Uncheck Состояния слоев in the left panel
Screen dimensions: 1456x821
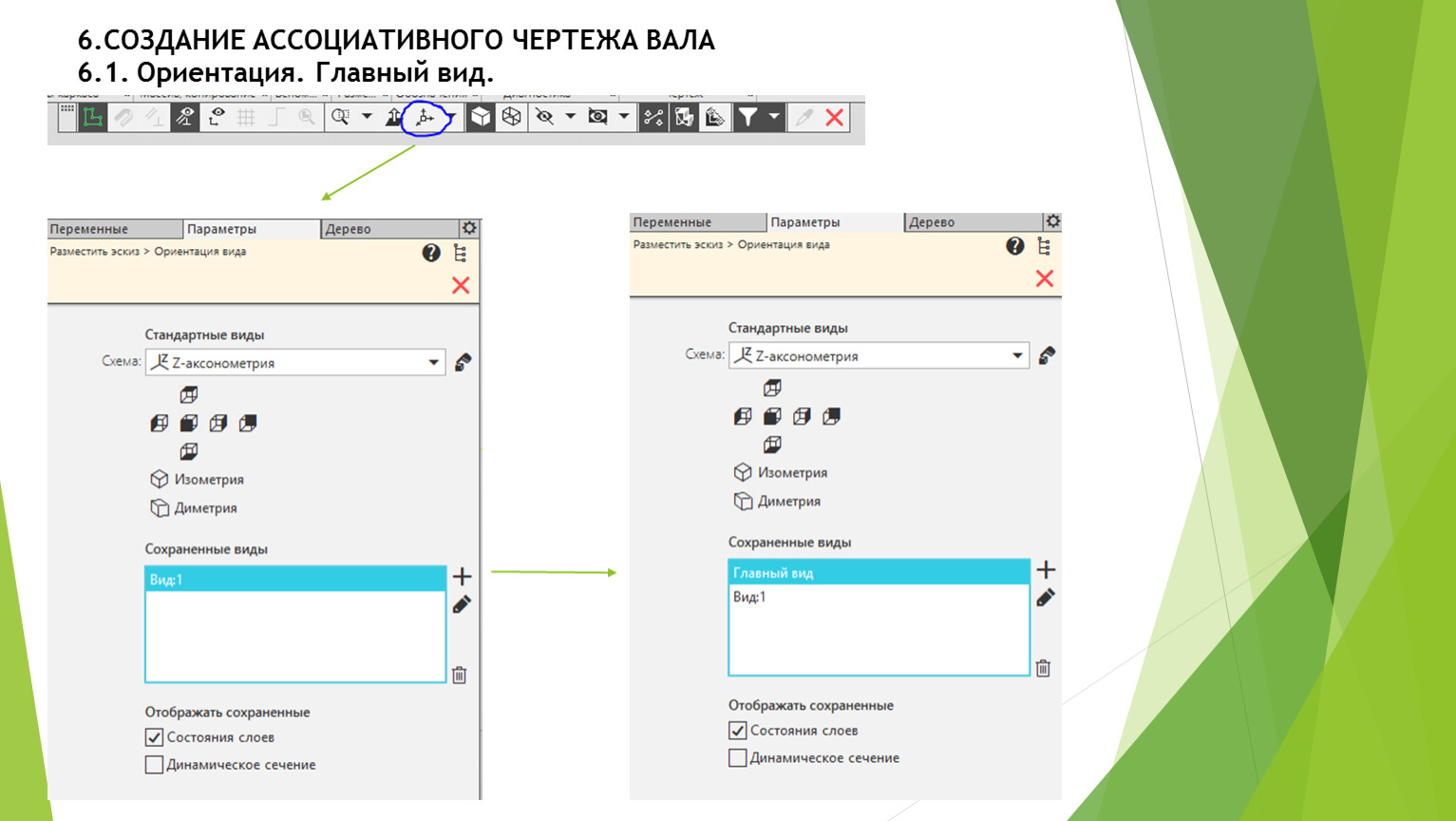pyautogui.click(x=154, y=737)
